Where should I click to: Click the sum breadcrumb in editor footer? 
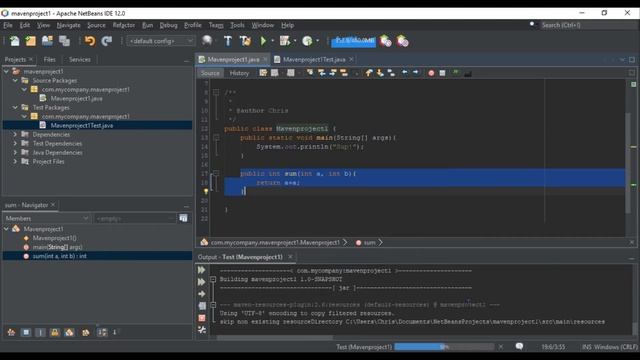click(x=369, y=242)
